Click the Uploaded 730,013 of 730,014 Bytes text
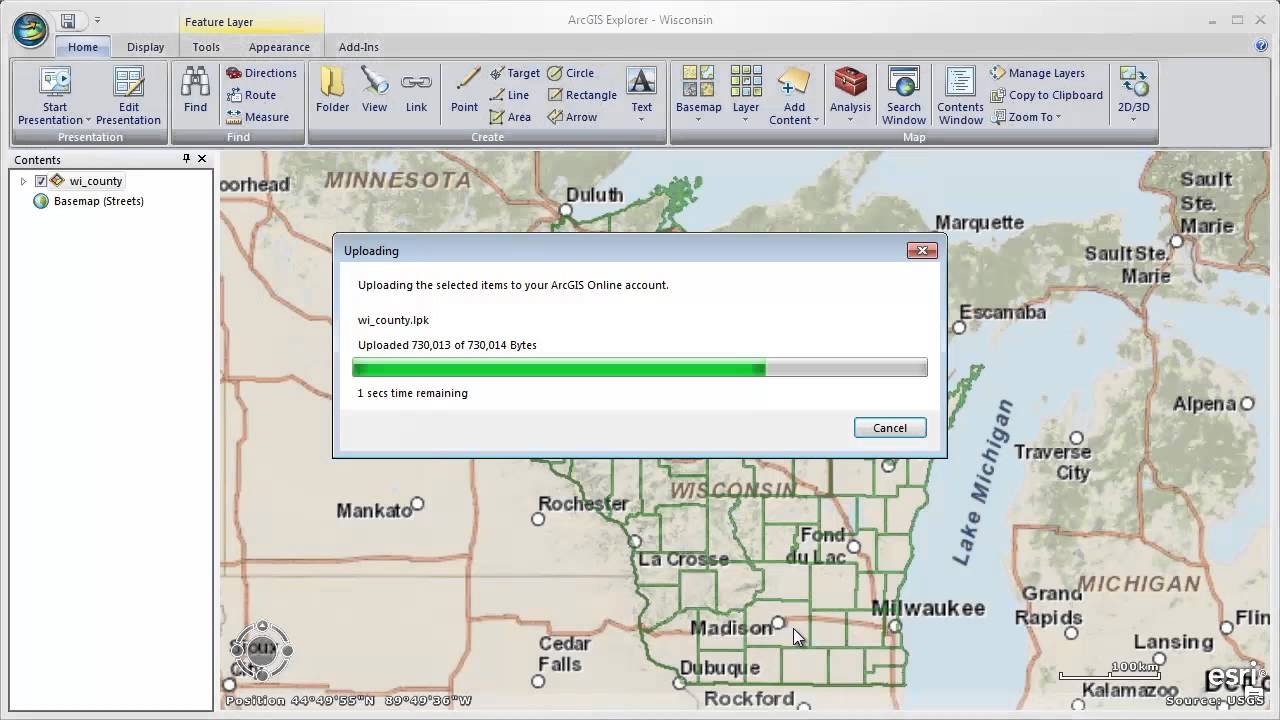The height and width of the screenshot is (720, 1280). pyautogui.click(x=447, y=345)
